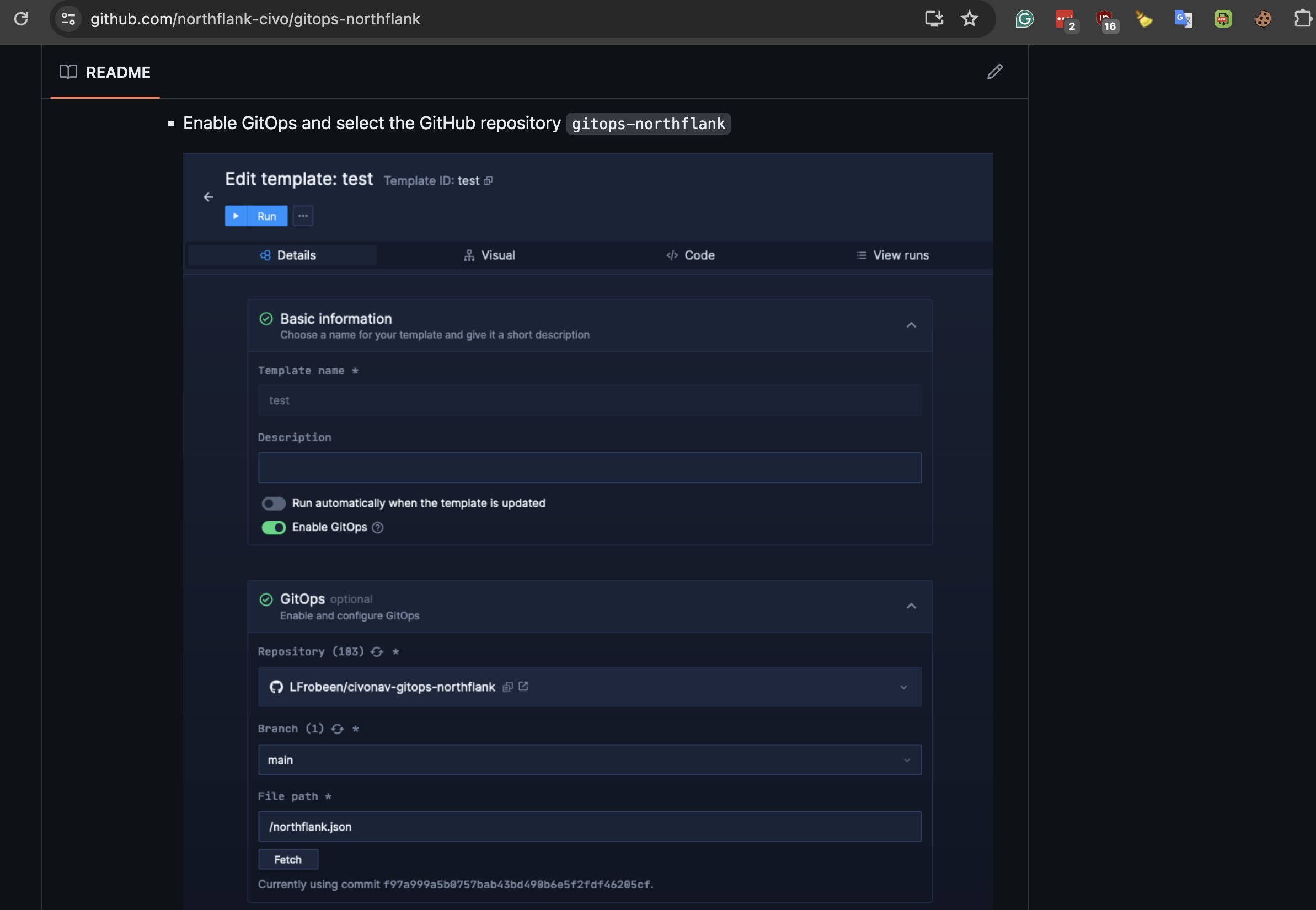
Task: Bookmark this page with the star icon
Action: tap(969, 19)
